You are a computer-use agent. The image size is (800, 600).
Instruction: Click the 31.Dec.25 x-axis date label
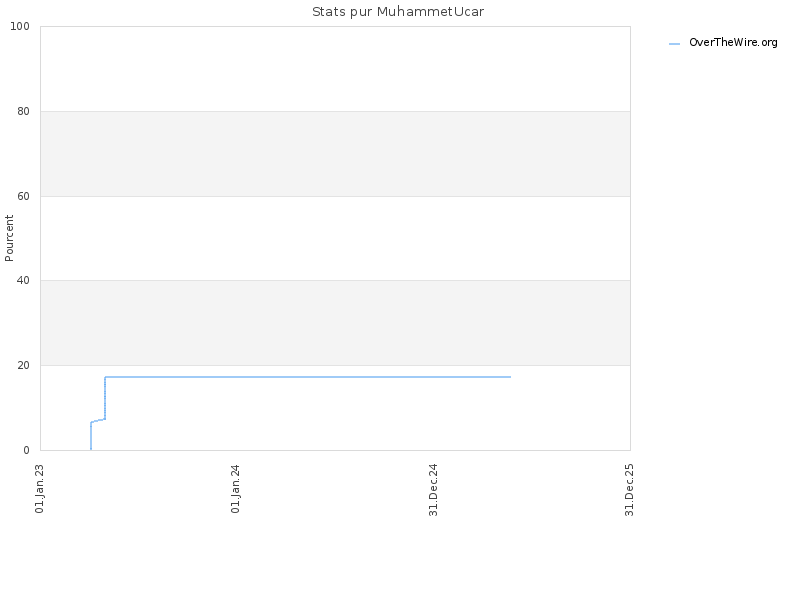[x=629, y=490]
